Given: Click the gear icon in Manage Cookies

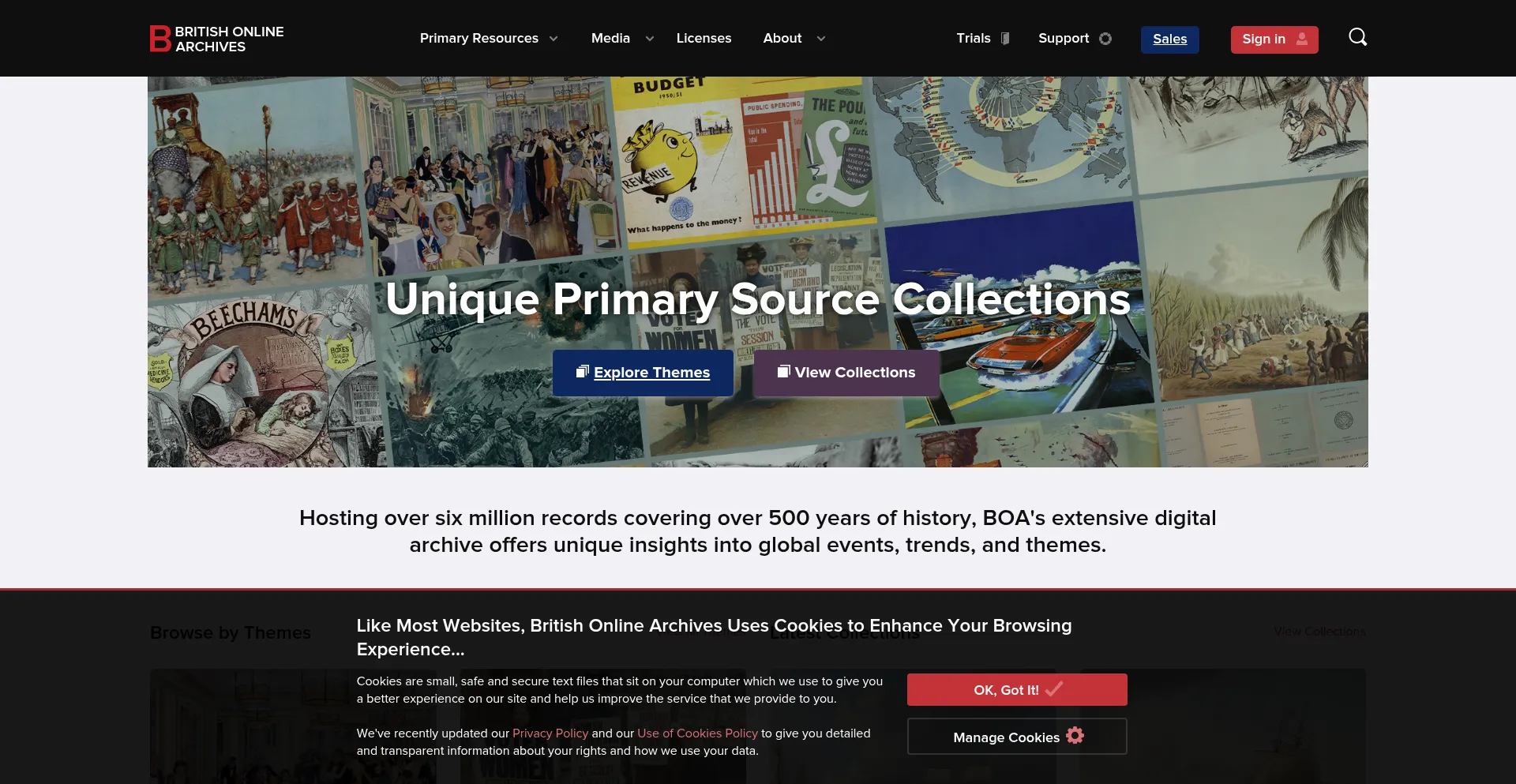Looking at the screenshot, I should point(1075,736).
